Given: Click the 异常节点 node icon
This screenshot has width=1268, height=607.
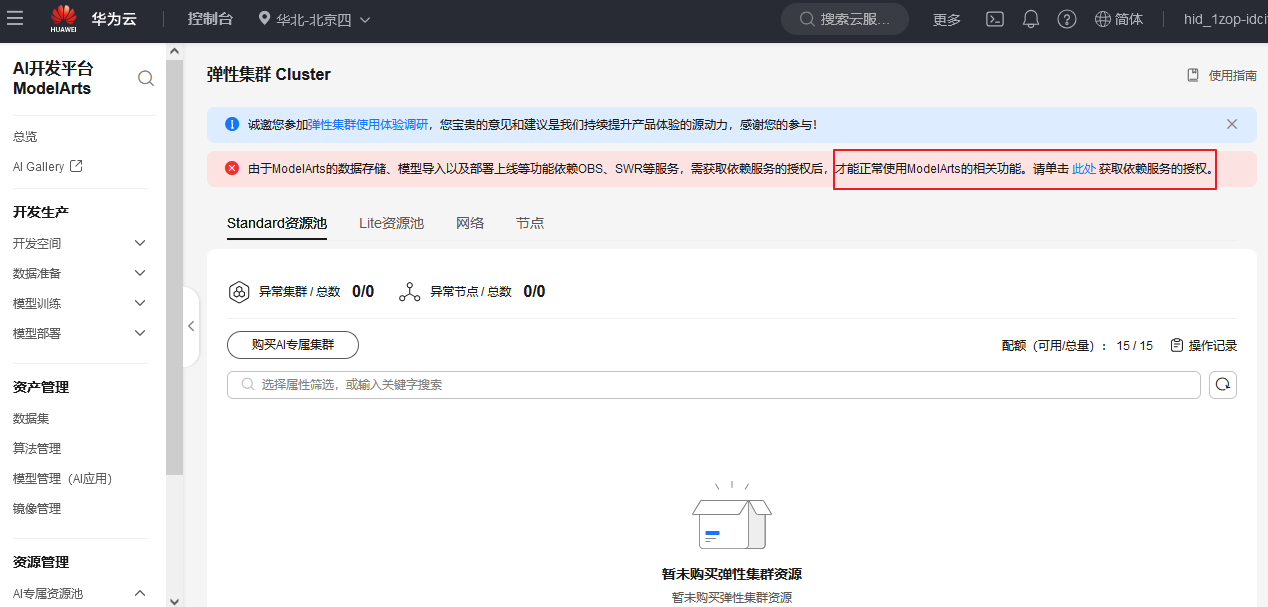Looking at the screenshot, I should coord(409,292).
